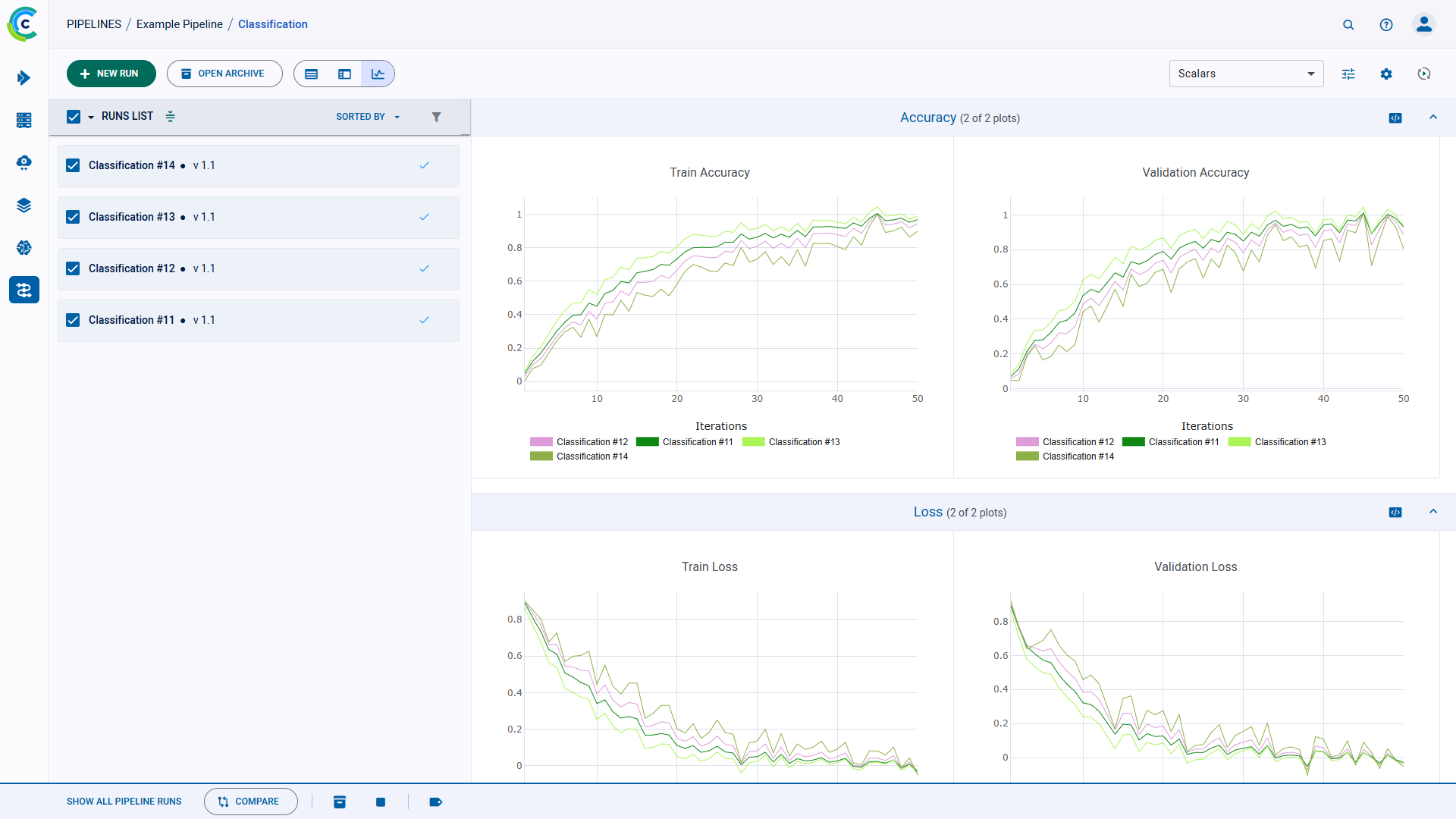The image size is (1456, 819).
Task: Toggle checkbox for Classification #11 run
Action: [74, 320]
